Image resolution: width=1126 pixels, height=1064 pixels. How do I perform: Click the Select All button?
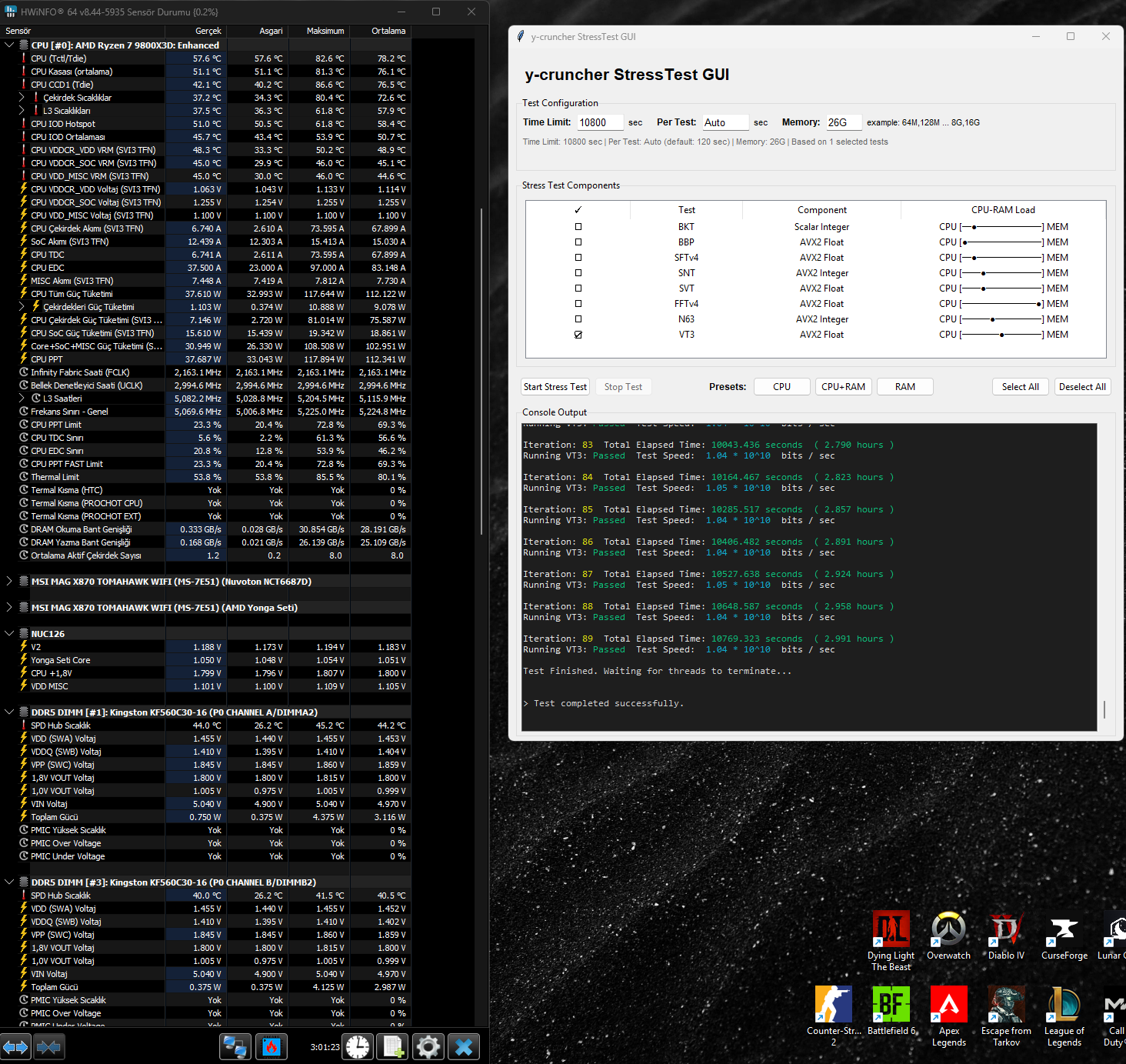pyautogui.click(x=1021, y=387)
